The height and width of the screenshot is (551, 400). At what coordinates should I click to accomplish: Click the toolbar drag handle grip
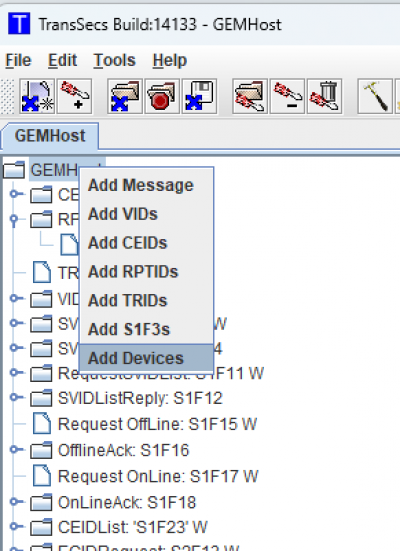7,97
